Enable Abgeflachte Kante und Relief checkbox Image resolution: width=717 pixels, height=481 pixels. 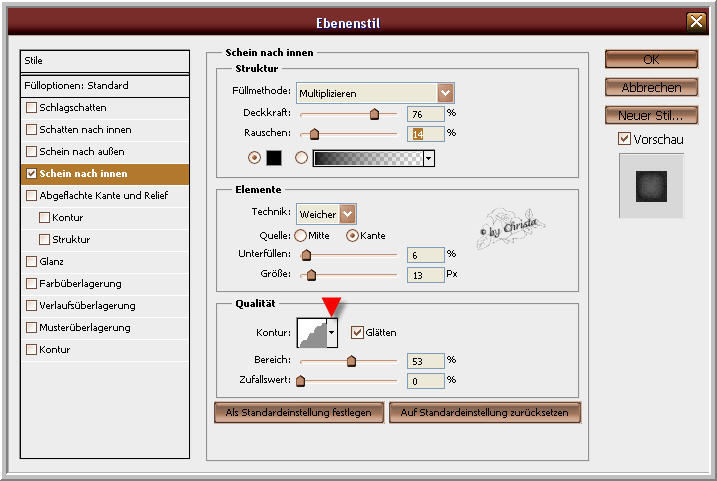32,195
